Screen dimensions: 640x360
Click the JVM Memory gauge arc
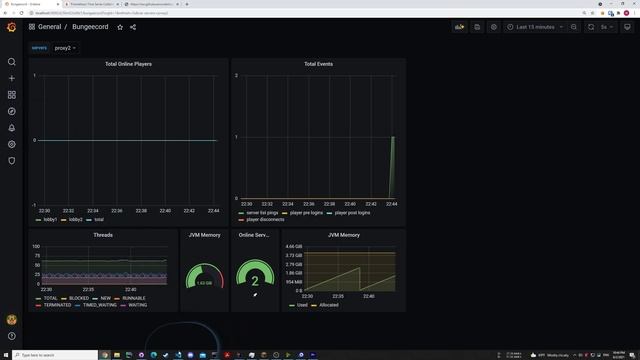(204, 276)
